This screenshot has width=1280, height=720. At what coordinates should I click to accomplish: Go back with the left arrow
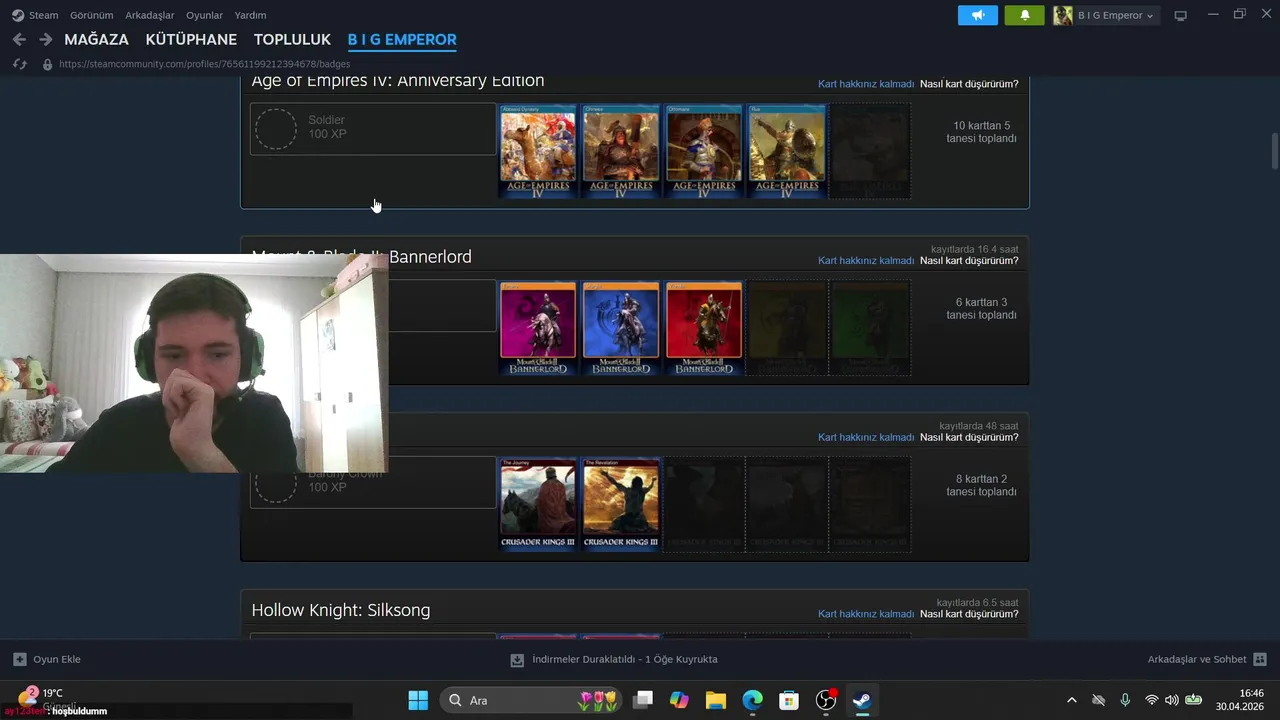pyautogui.click(x=19, y=40)
